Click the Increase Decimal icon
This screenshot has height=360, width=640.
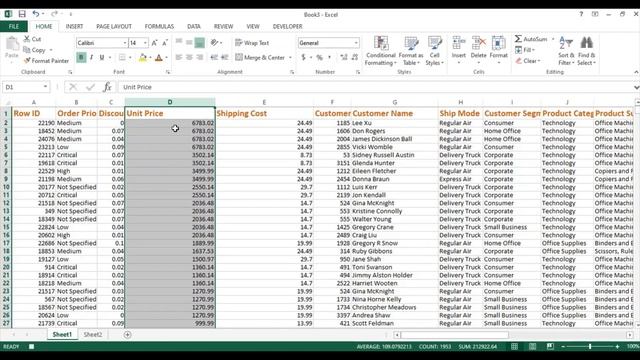pos(344,58)
